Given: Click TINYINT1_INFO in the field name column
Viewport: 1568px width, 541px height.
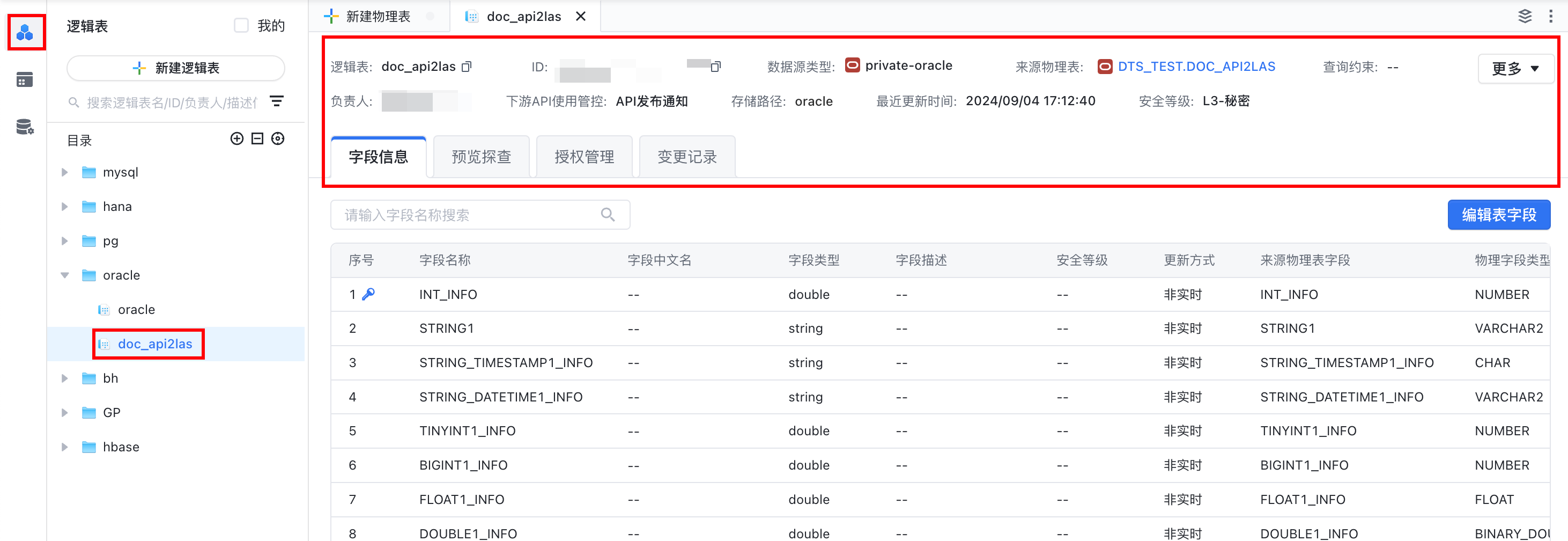Looking at the screenshot, I should point(468,431).
